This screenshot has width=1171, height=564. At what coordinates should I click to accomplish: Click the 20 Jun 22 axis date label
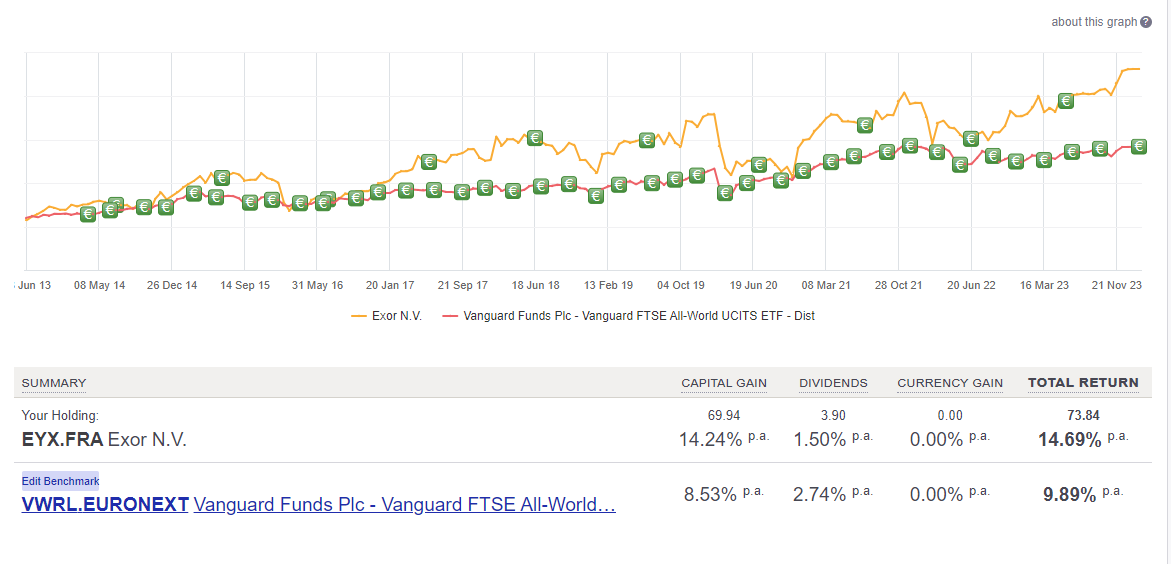pos(971,285)
